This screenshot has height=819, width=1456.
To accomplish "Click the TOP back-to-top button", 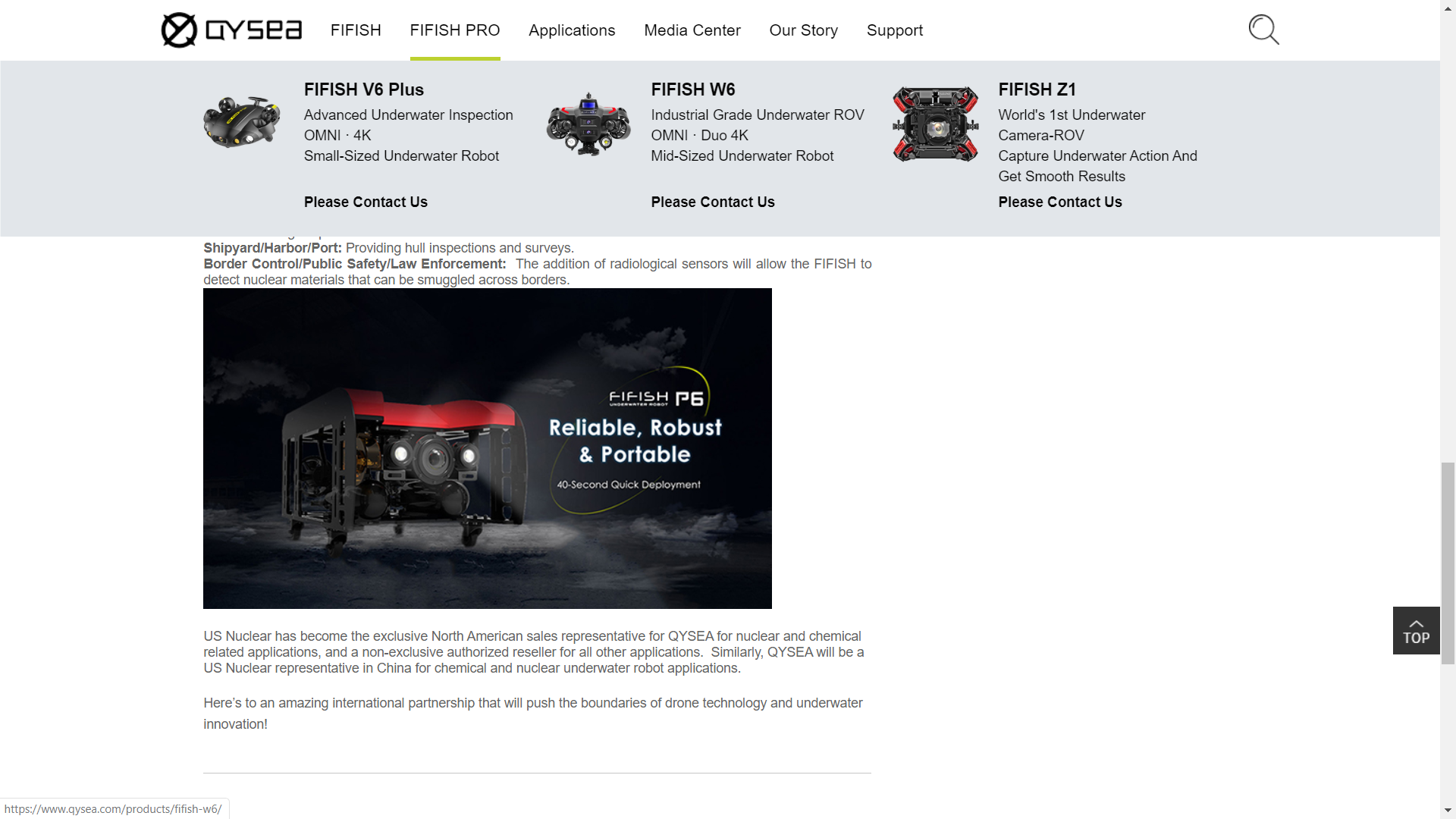I will [x=1416, y=630].
